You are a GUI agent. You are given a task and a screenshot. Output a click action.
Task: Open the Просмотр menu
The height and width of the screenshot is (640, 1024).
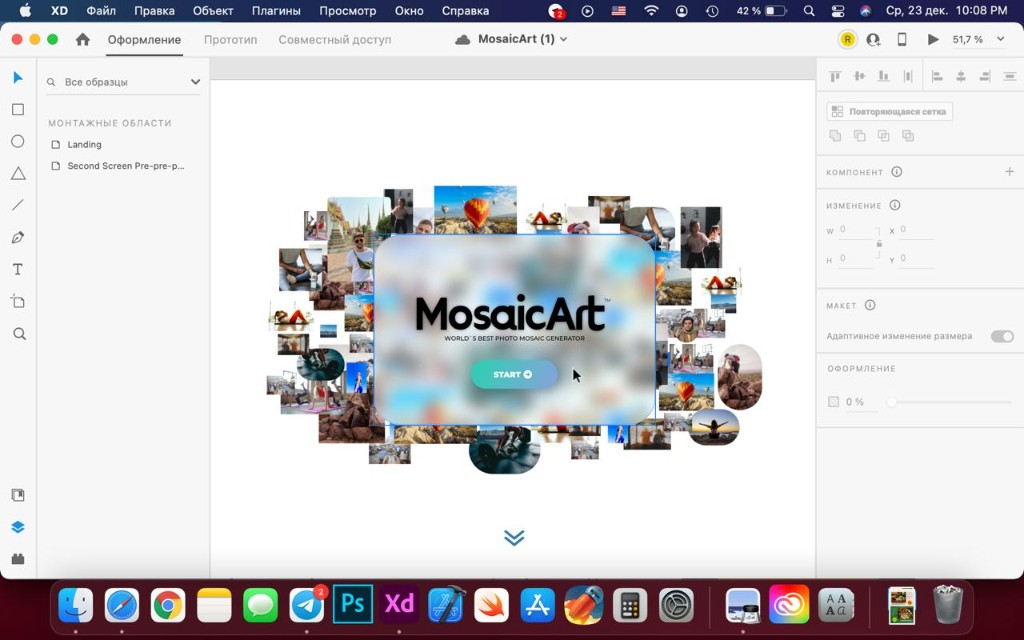347,10
